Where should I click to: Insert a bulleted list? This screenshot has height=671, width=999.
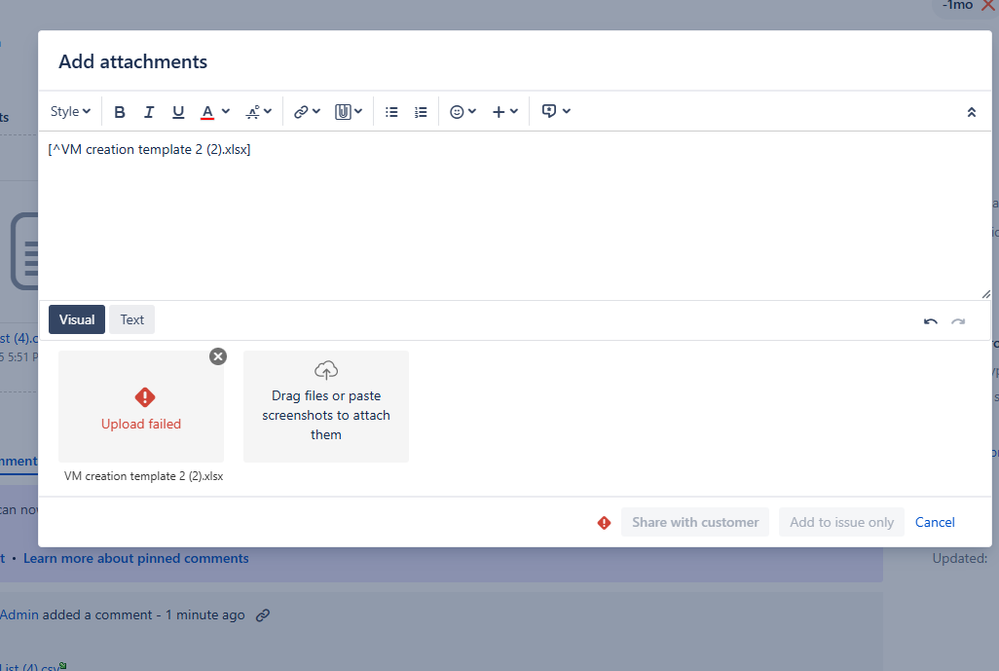[x=391, y=112]
